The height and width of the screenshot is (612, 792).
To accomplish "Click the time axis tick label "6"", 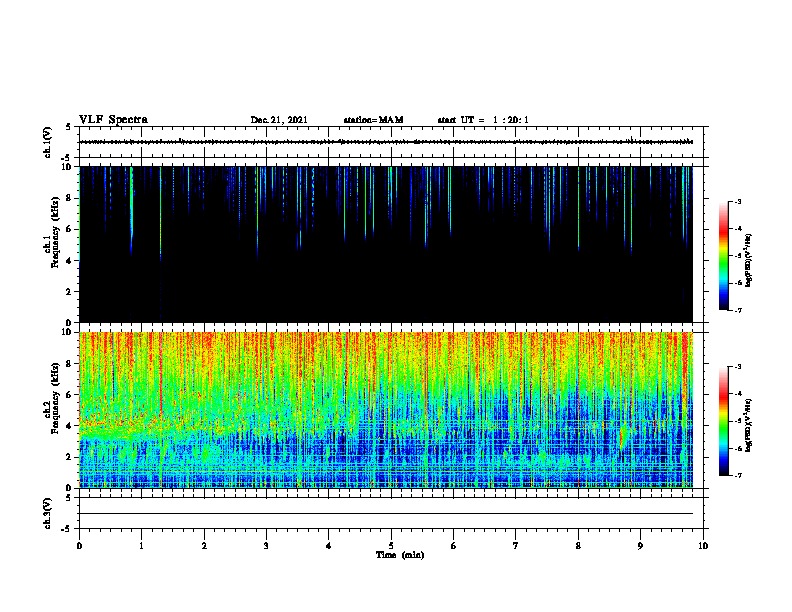I will click(454, 546).
